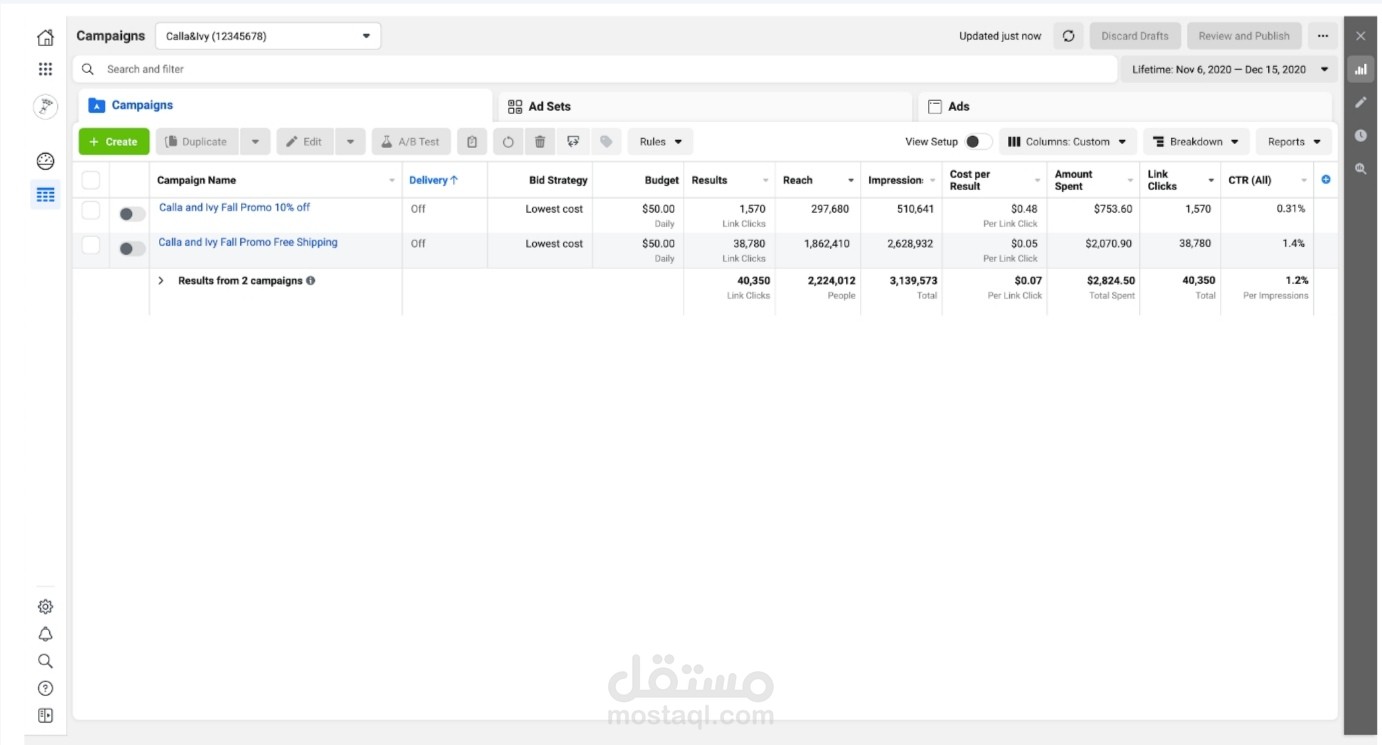Open the three-dot more options menu
The image size is (1382, 745).
[x=1323, y=36]
